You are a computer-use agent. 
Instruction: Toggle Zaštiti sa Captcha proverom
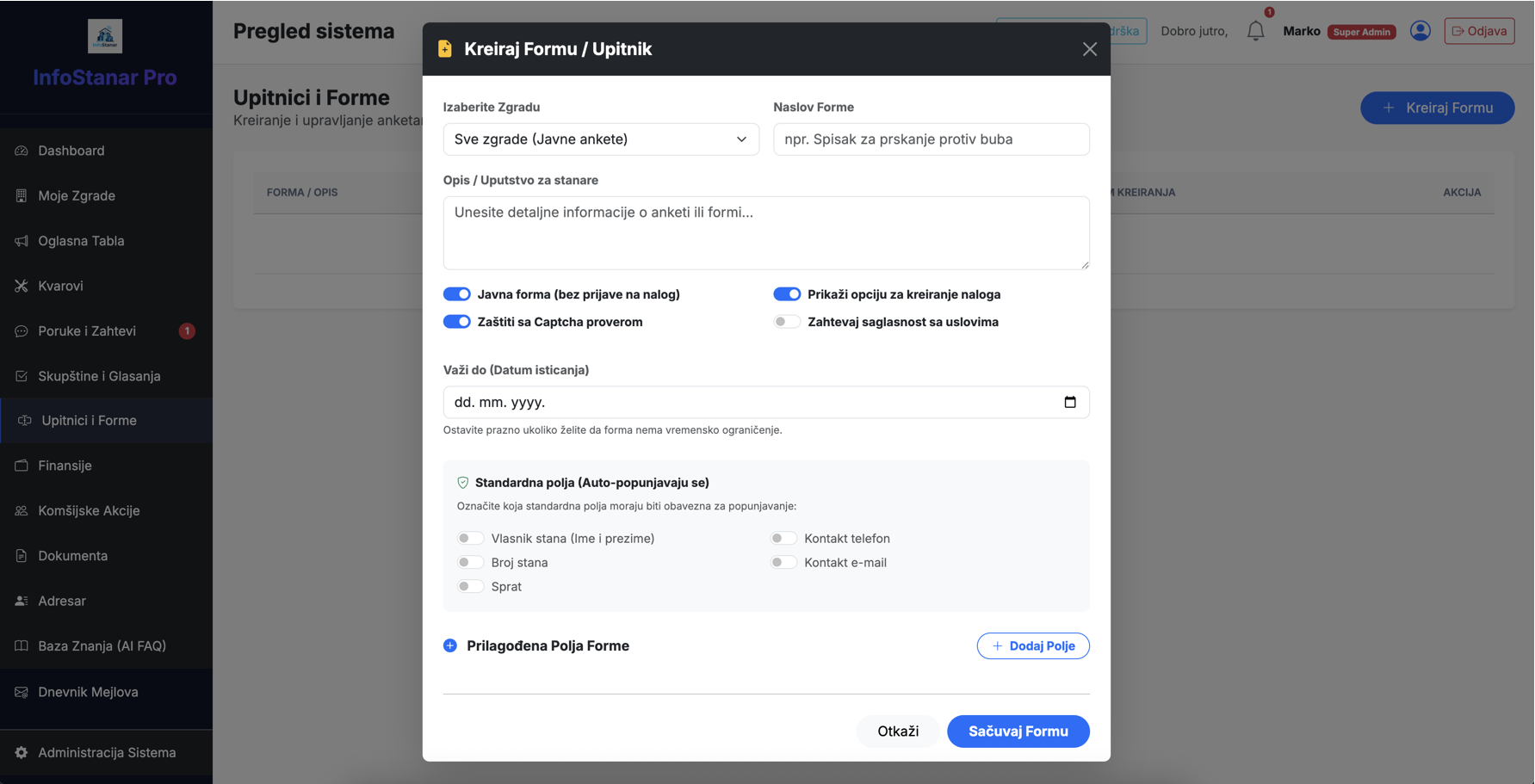click(457, 322)
